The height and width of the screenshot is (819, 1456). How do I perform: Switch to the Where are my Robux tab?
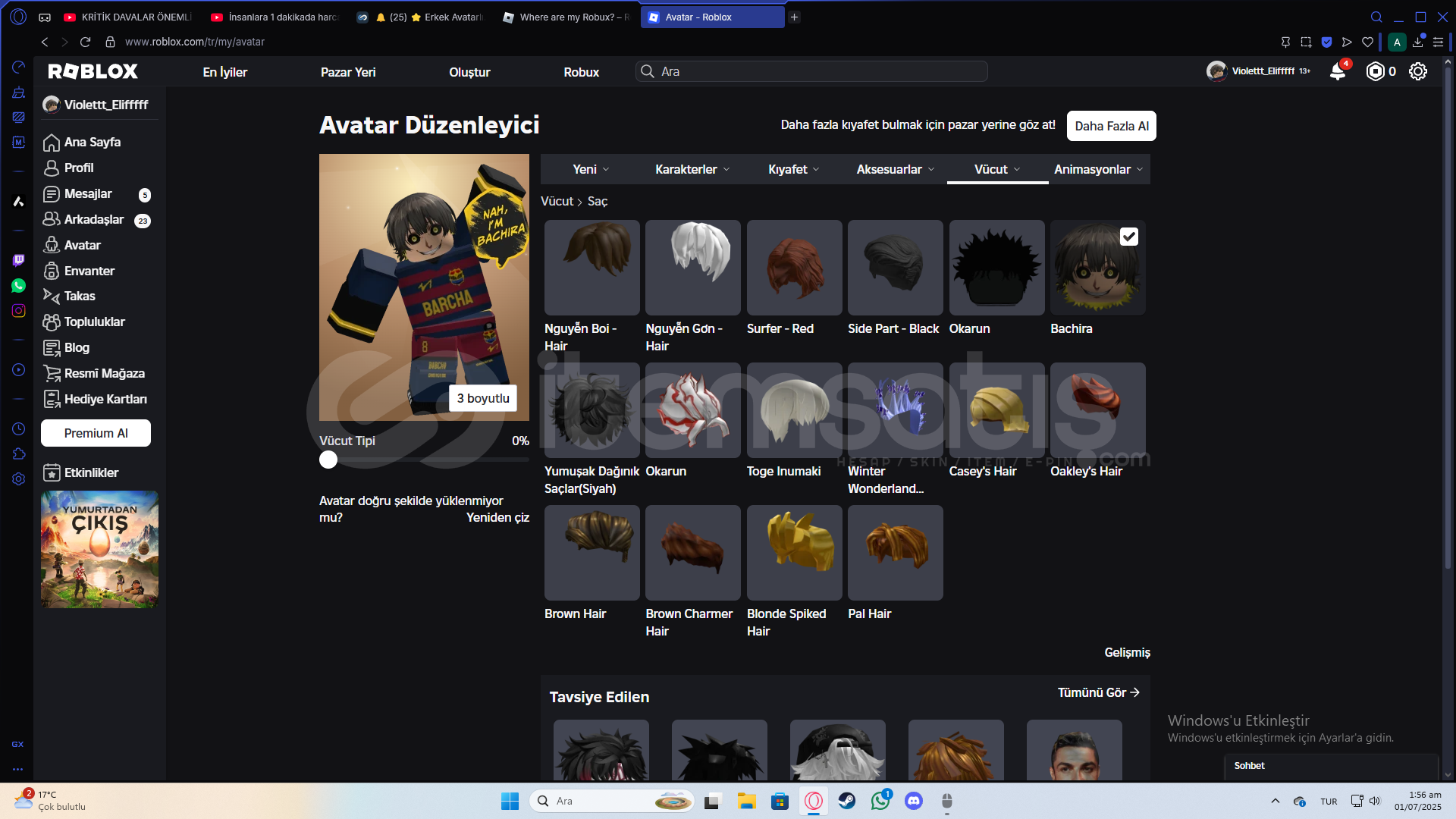click(x=567, y=17)
